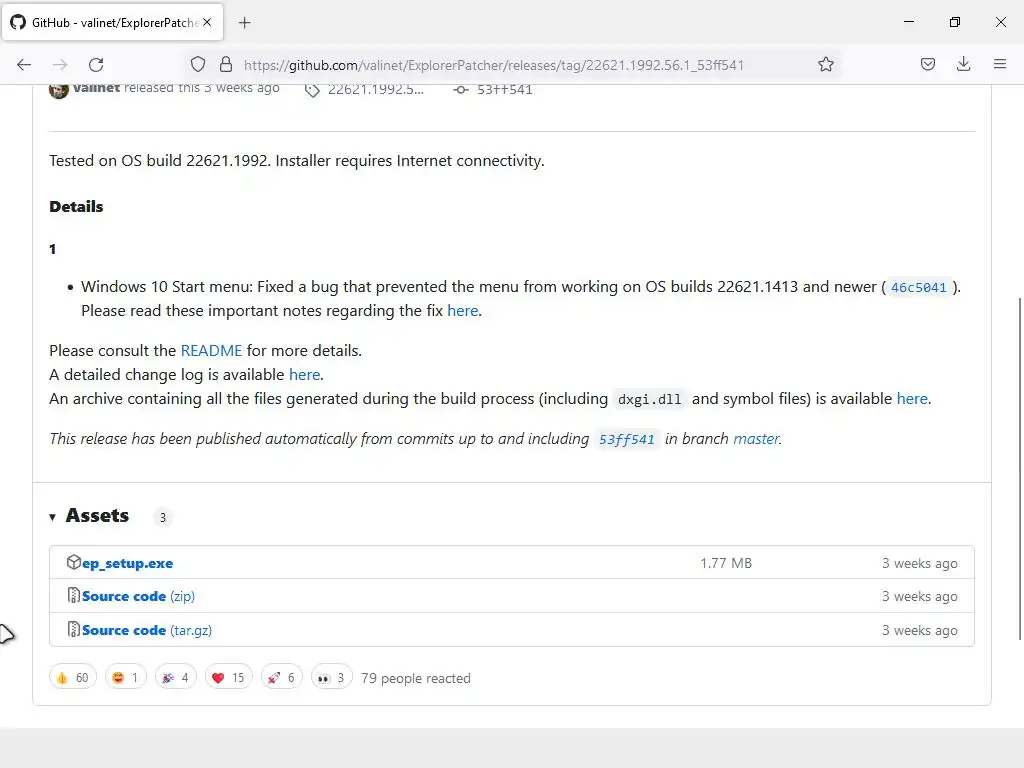Click '3 weeks ago' in ep_setup.exe row

tap(920, 564)
